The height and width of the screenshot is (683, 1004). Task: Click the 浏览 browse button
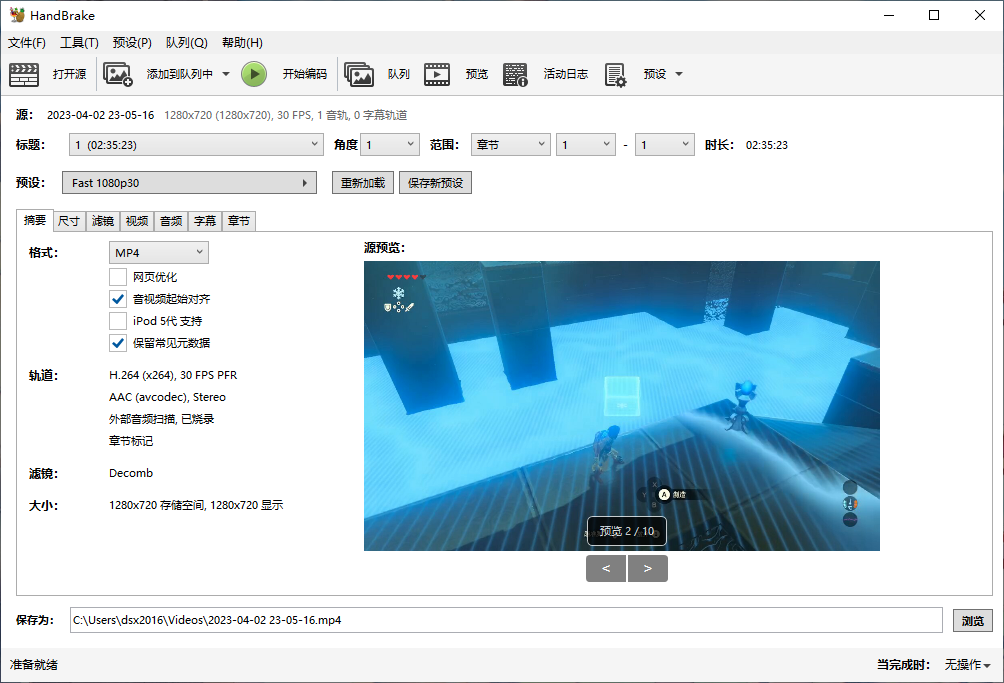click(x=973, y=621)
